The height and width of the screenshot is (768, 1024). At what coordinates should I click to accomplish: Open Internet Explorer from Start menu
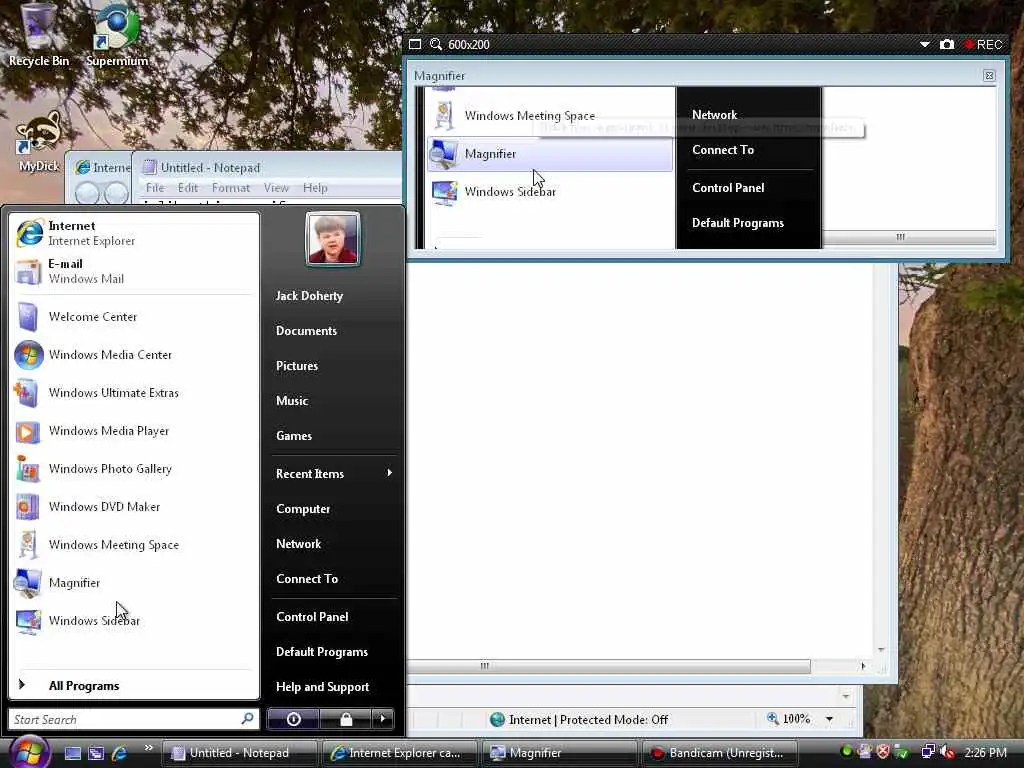[135, 233]
